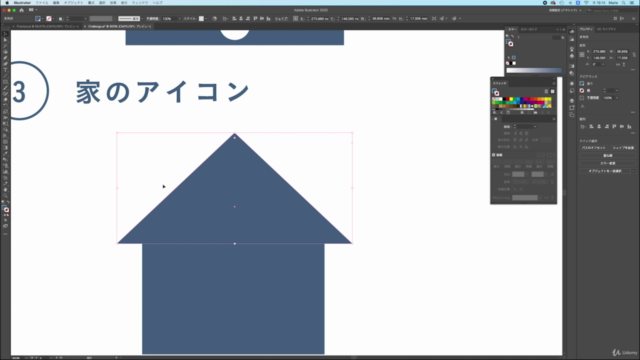Image resolution: width=640 pixels, height=360 pixels.
Task: Enable the 破線 dashed line checkbox
Action: point(493,155)
